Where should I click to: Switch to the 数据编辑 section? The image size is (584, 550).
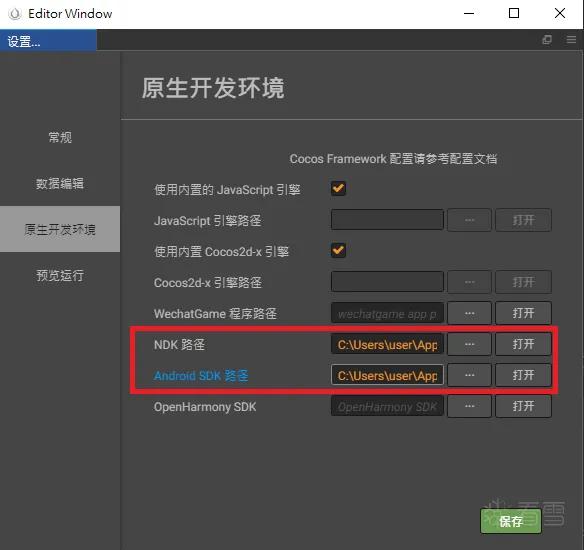click(x=60, y=183)
